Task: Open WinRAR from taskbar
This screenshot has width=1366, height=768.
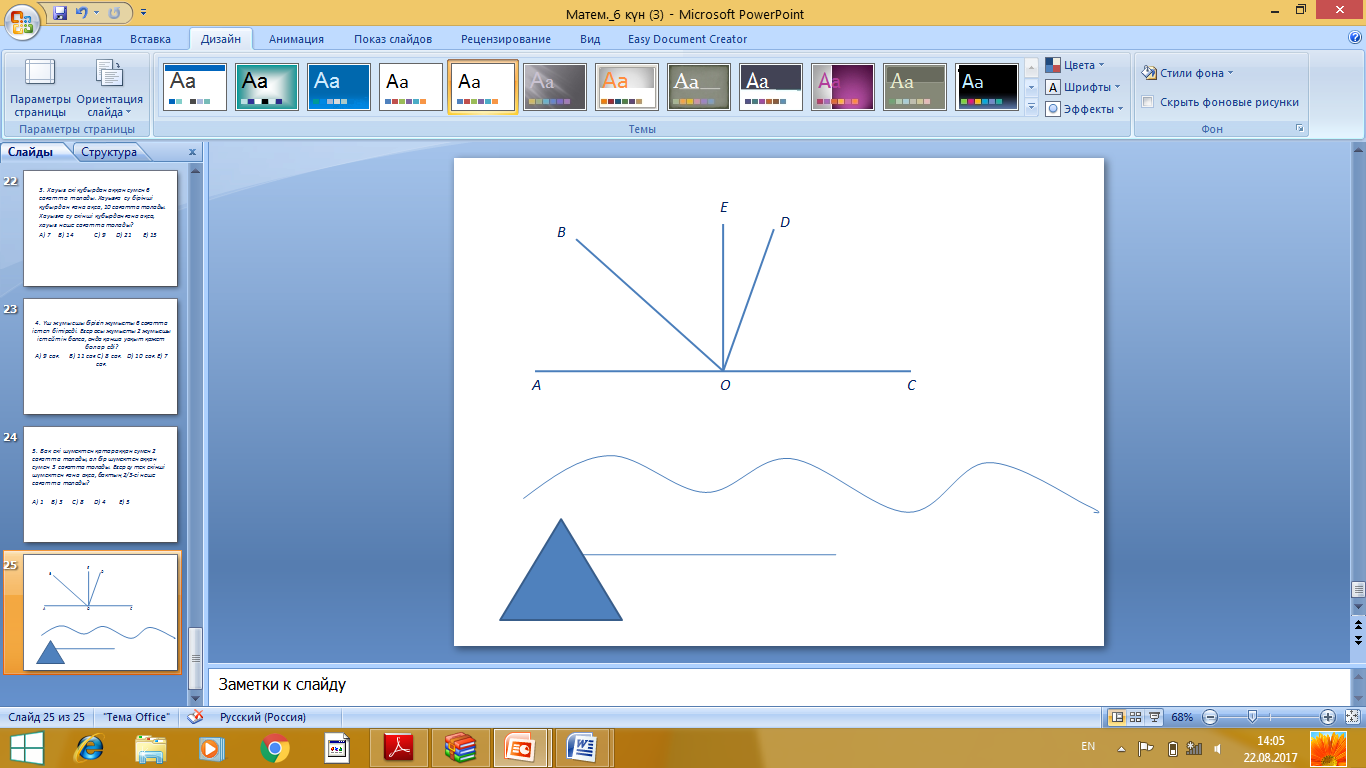Action: click(x=460, y=748)
